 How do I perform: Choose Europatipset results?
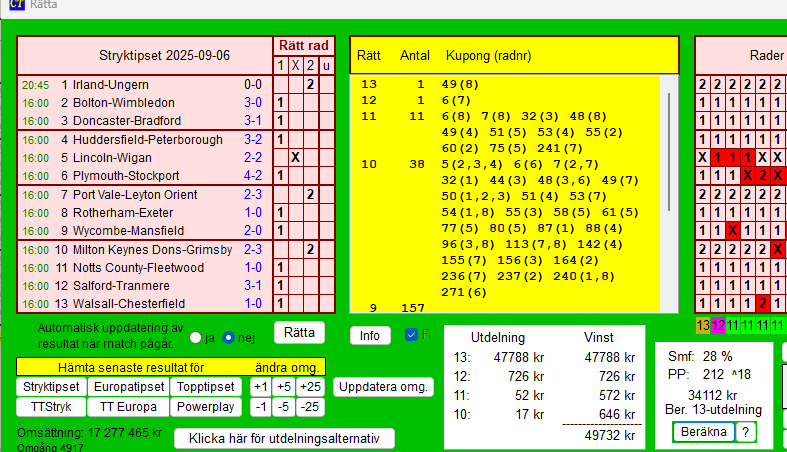coord(126,387)
